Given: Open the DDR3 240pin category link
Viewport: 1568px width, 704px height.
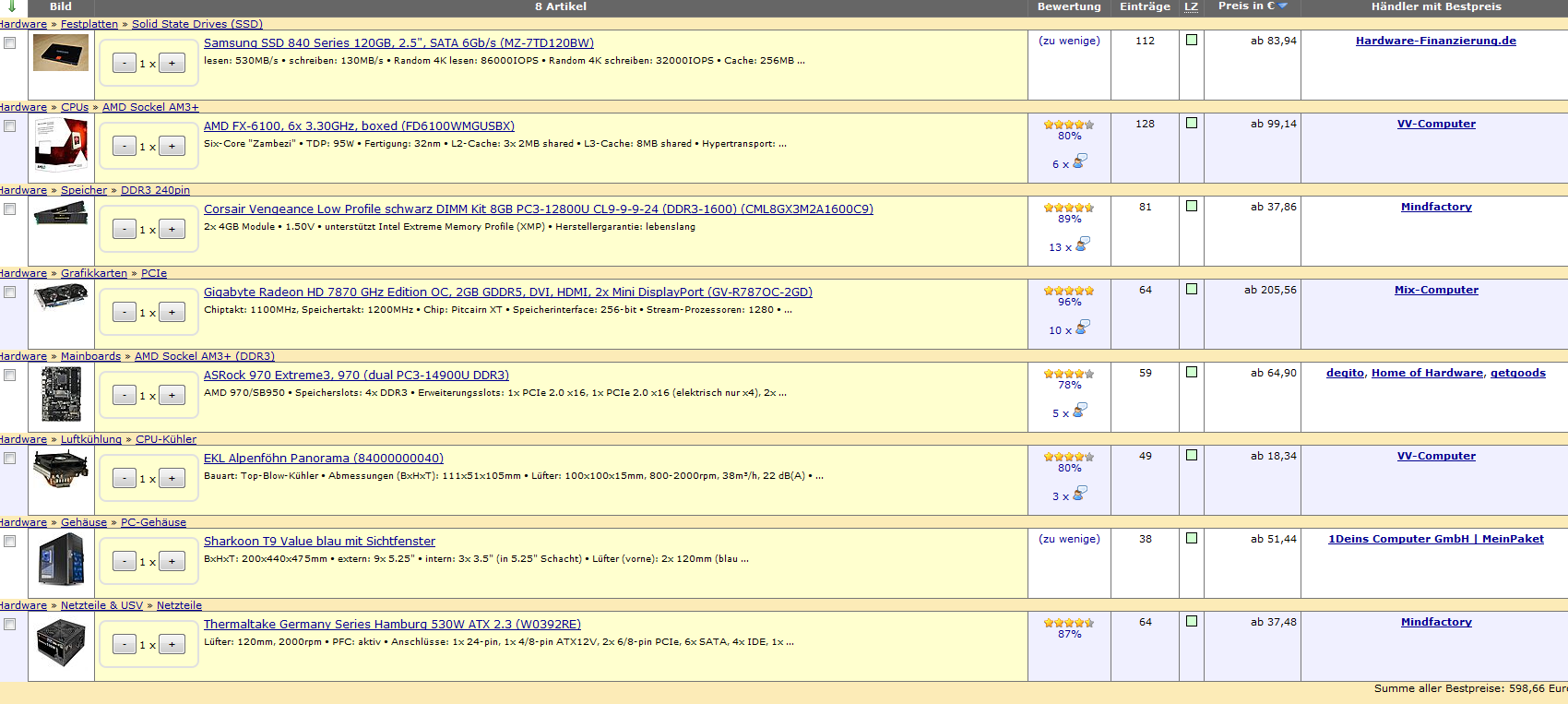Looking at the screenshot, I should (x=155, y=190).
